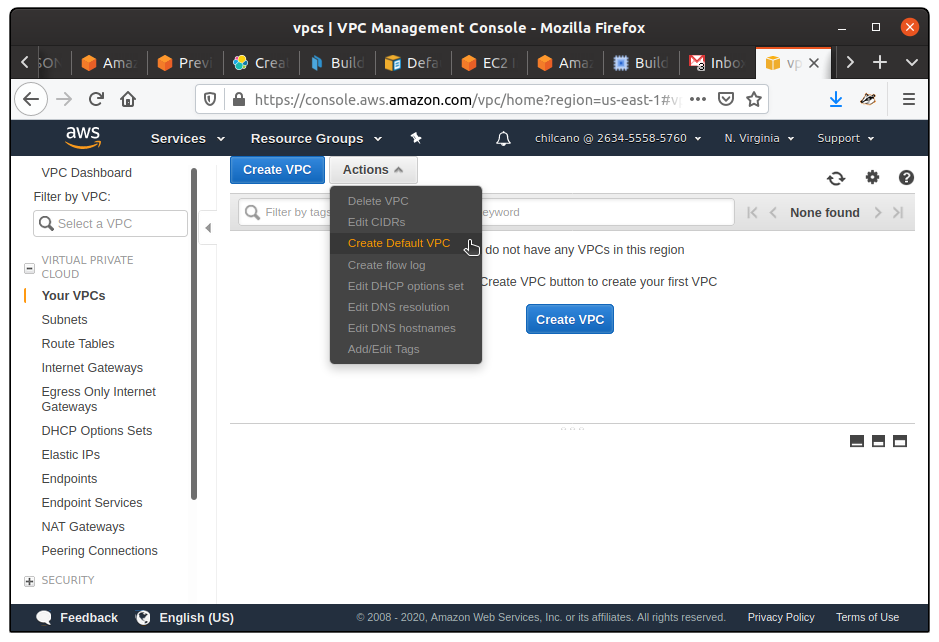The height and width of the screenshot is (642, 939).
Task: Choose Edit DHCP options set entry
Action: click(405, 286)
